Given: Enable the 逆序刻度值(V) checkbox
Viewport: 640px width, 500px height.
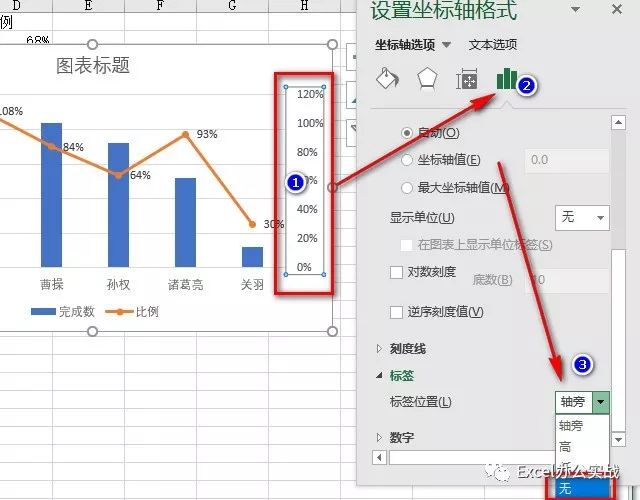Looking at the screenshot, I should [x=396, y=312].
